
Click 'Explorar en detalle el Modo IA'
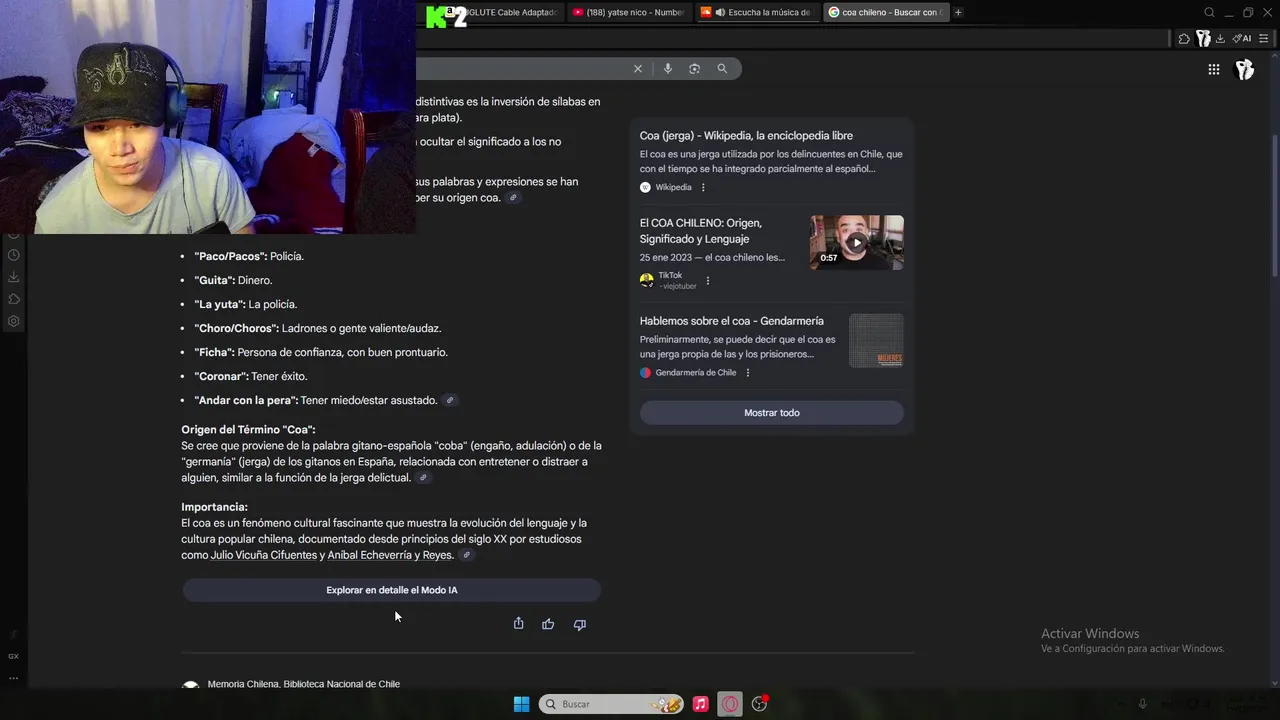coord(391,590)
